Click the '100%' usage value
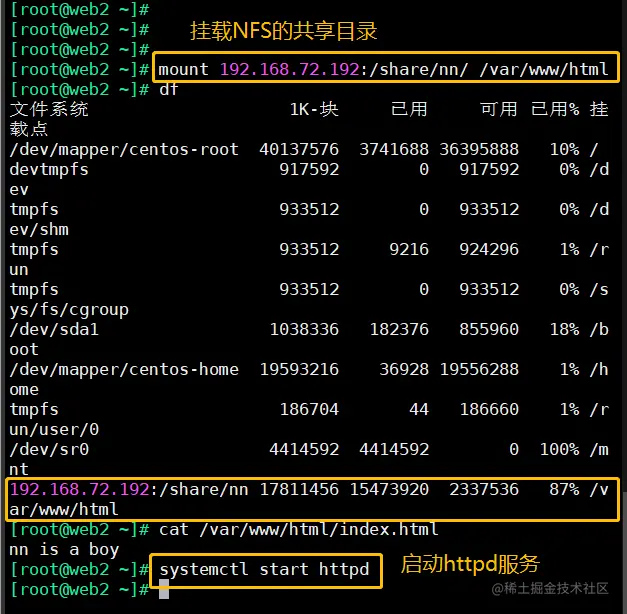This screenshot has height=614, width=627. coord(559,450)
